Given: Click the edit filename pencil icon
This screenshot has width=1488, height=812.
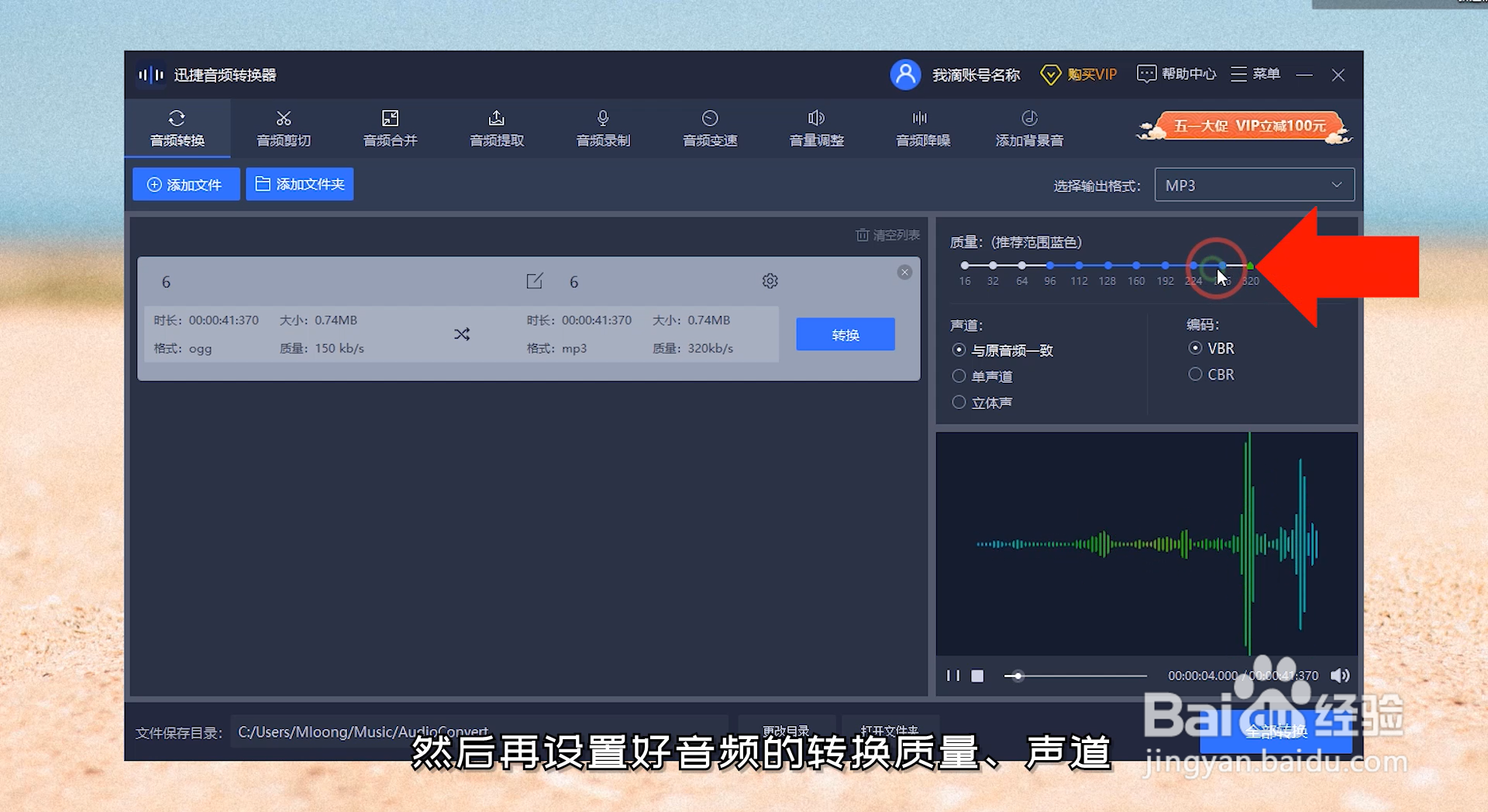Looking at the screenshot, I should coord(535,280).
